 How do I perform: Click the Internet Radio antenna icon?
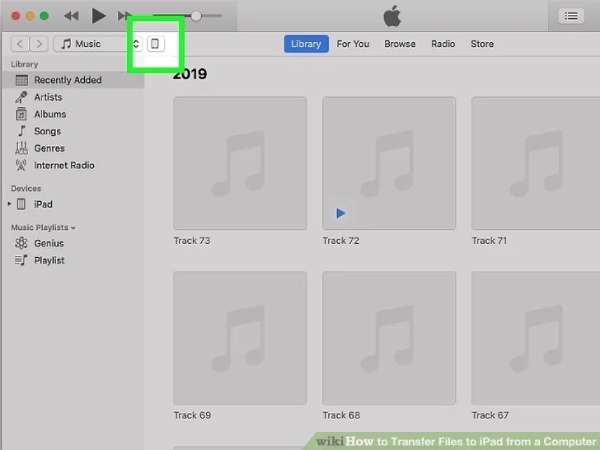(x=21, y=165)
